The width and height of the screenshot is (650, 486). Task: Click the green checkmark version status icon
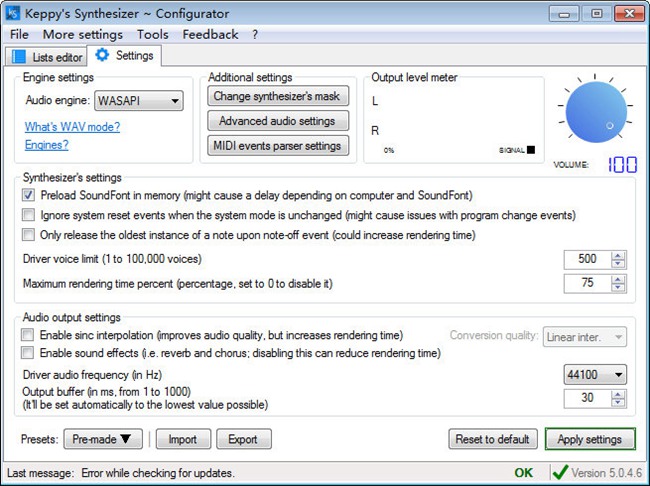coord(560,472)
